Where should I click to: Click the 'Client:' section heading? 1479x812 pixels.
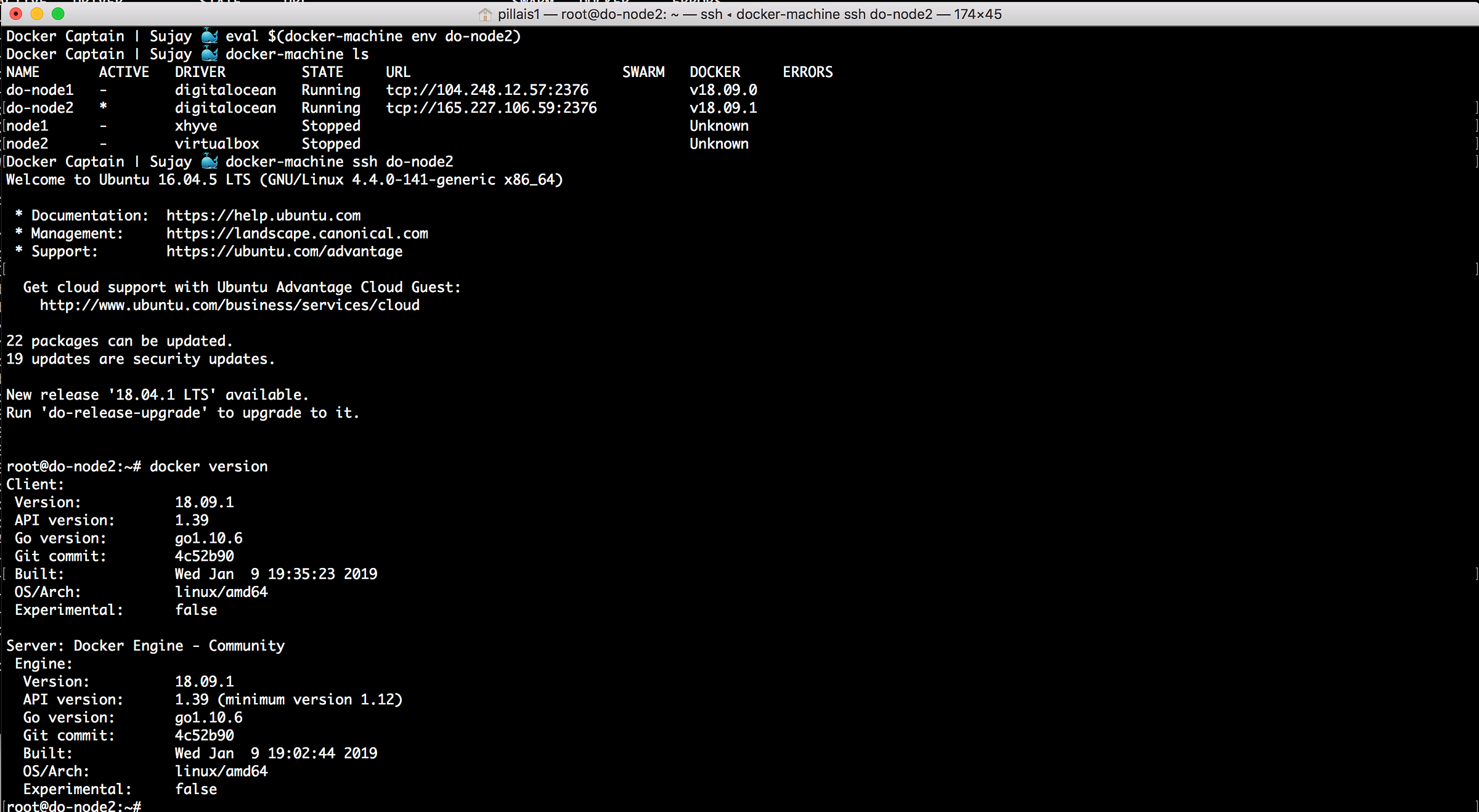tap(36, 484)
